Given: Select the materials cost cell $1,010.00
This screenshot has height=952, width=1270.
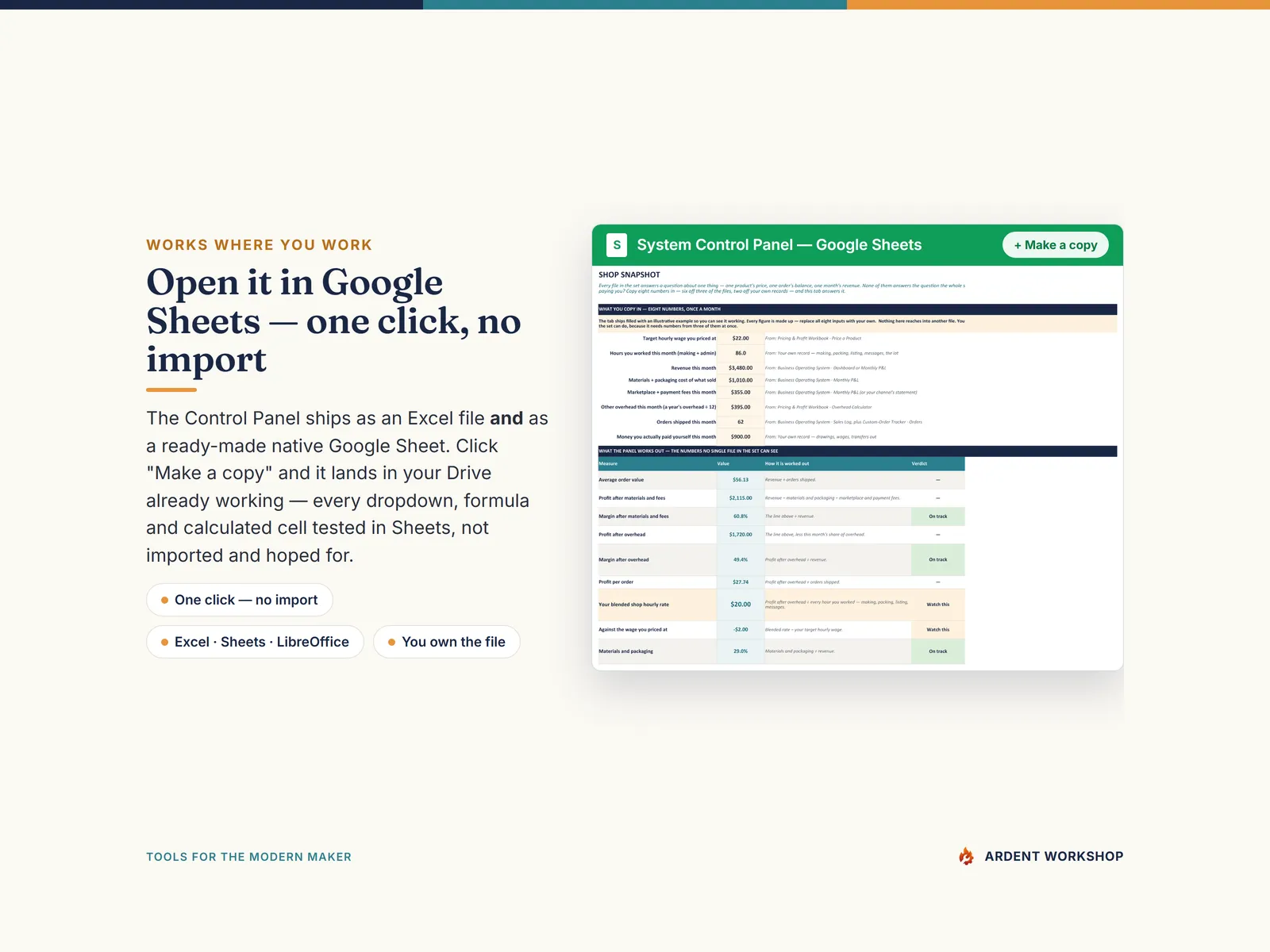Looking at the screenshot, I should pyautogui.click(x=741, y=380).
